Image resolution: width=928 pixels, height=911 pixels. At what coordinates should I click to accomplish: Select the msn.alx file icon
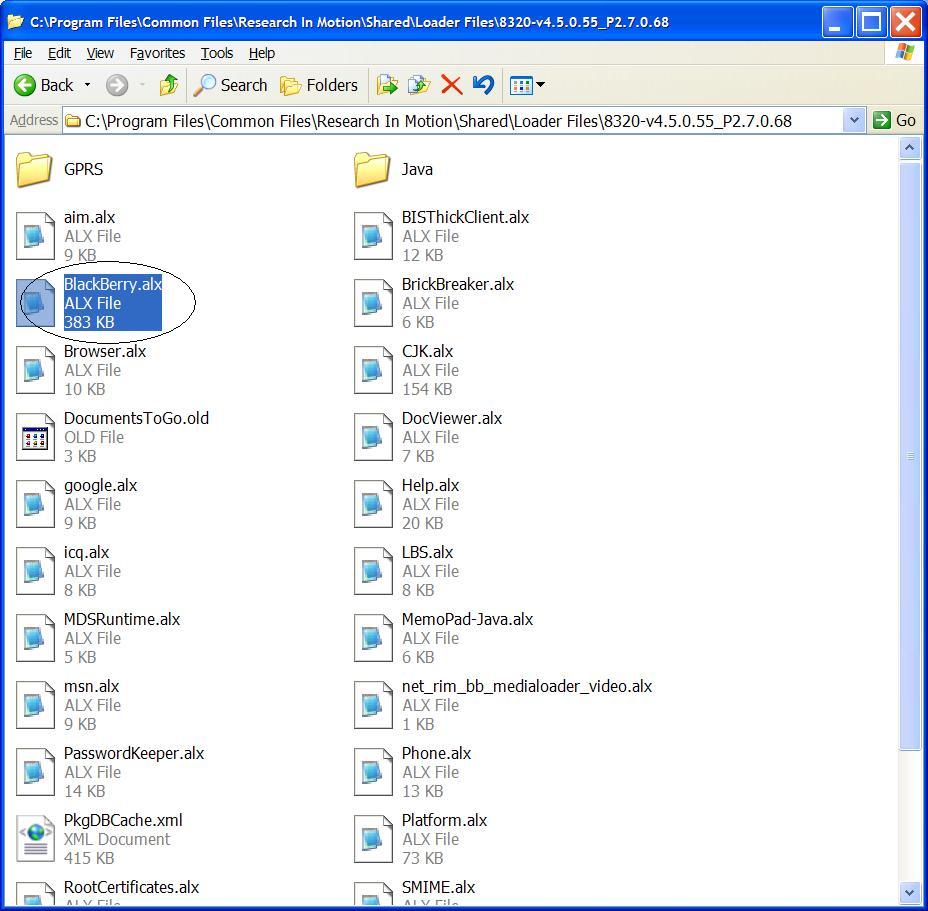click(35, 704)
